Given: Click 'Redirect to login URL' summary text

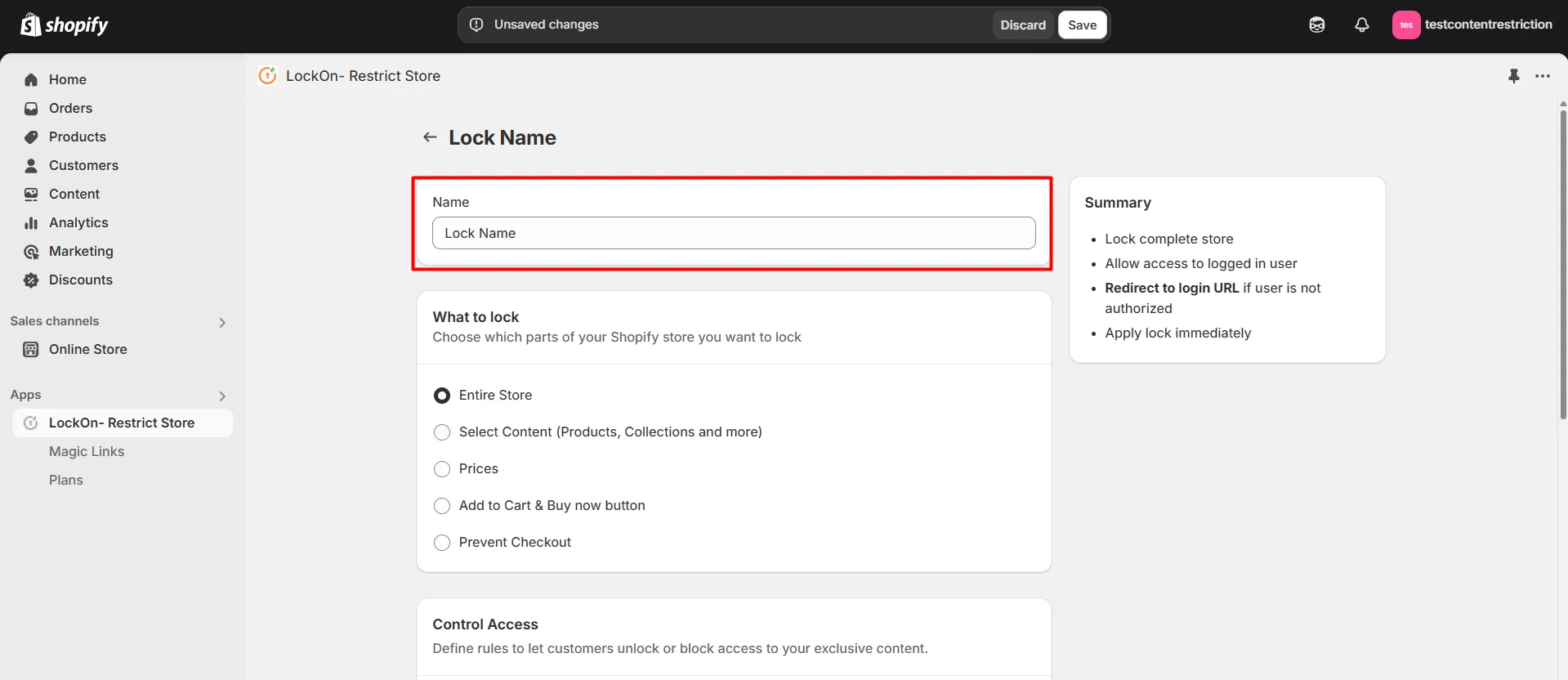Looking at the screenshot, I should click(1172, 288).
